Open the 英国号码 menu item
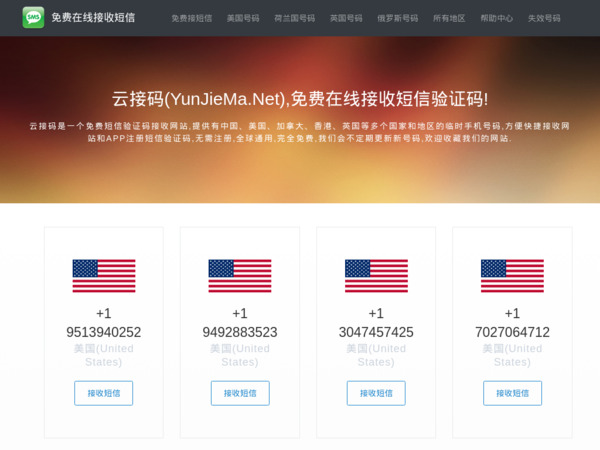The width and height of the screenshot is (600, 450). pos(346,18)
